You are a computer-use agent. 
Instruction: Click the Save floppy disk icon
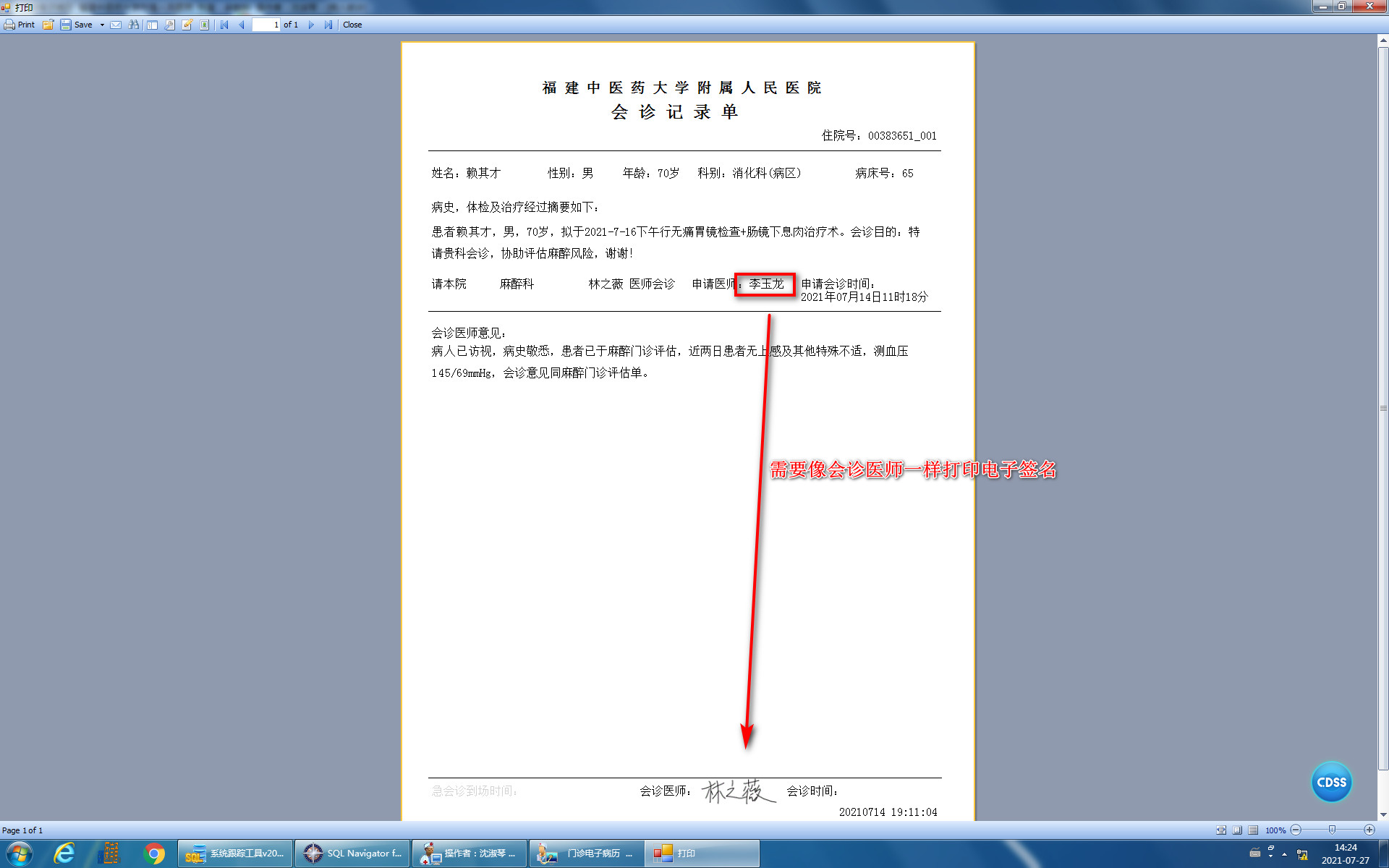66,25
